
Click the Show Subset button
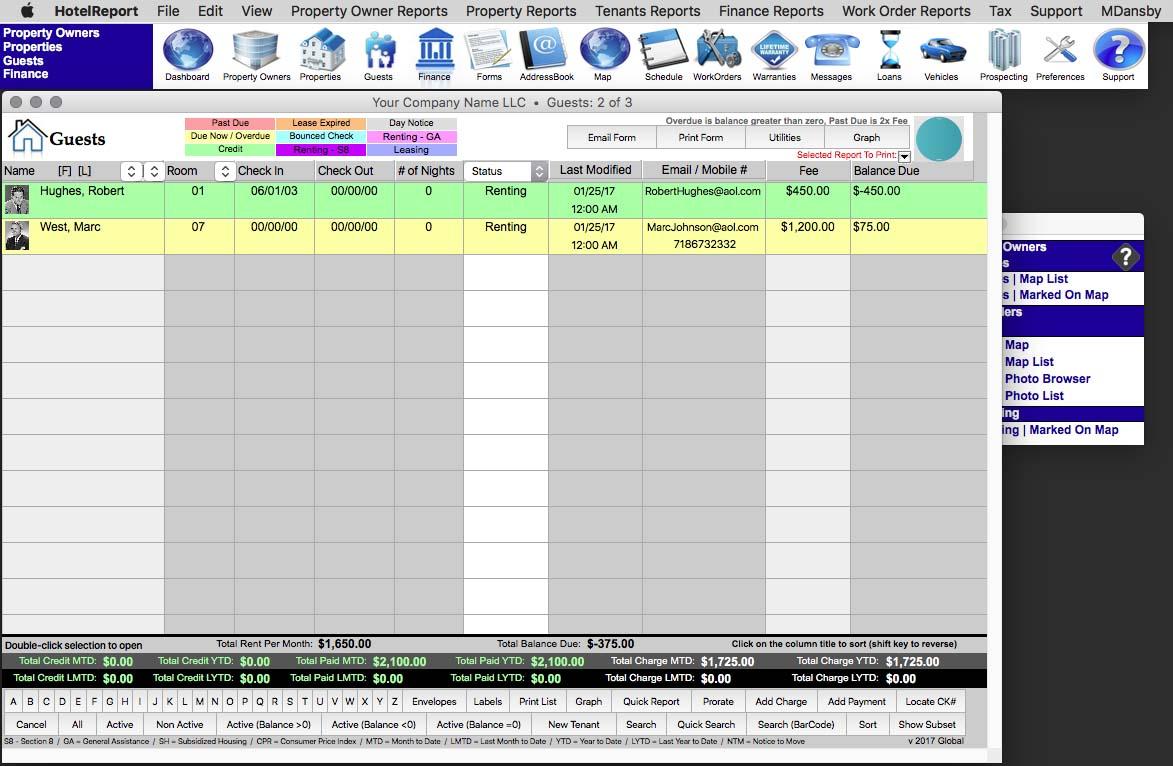927,724
